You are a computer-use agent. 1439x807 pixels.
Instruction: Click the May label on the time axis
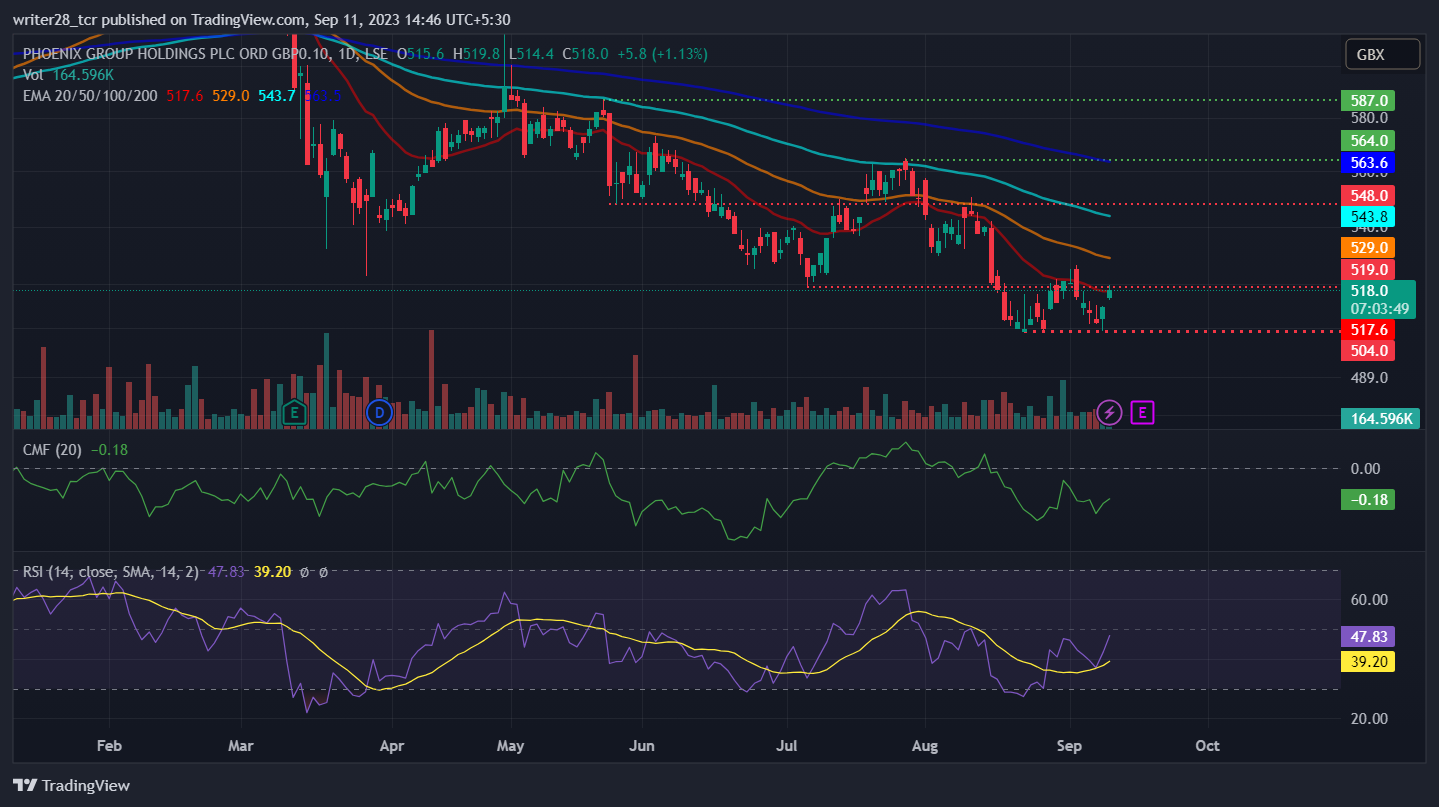[511, 746]
